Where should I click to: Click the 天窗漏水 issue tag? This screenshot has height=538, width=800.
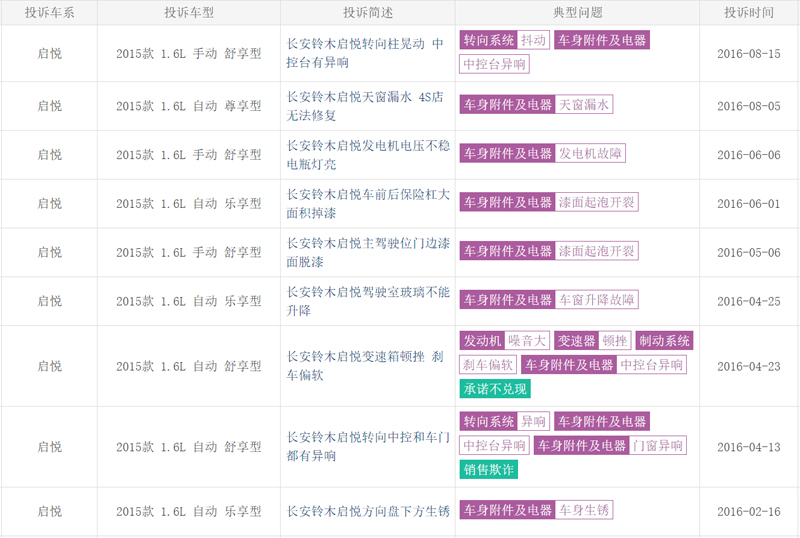(x=584, y=105)
